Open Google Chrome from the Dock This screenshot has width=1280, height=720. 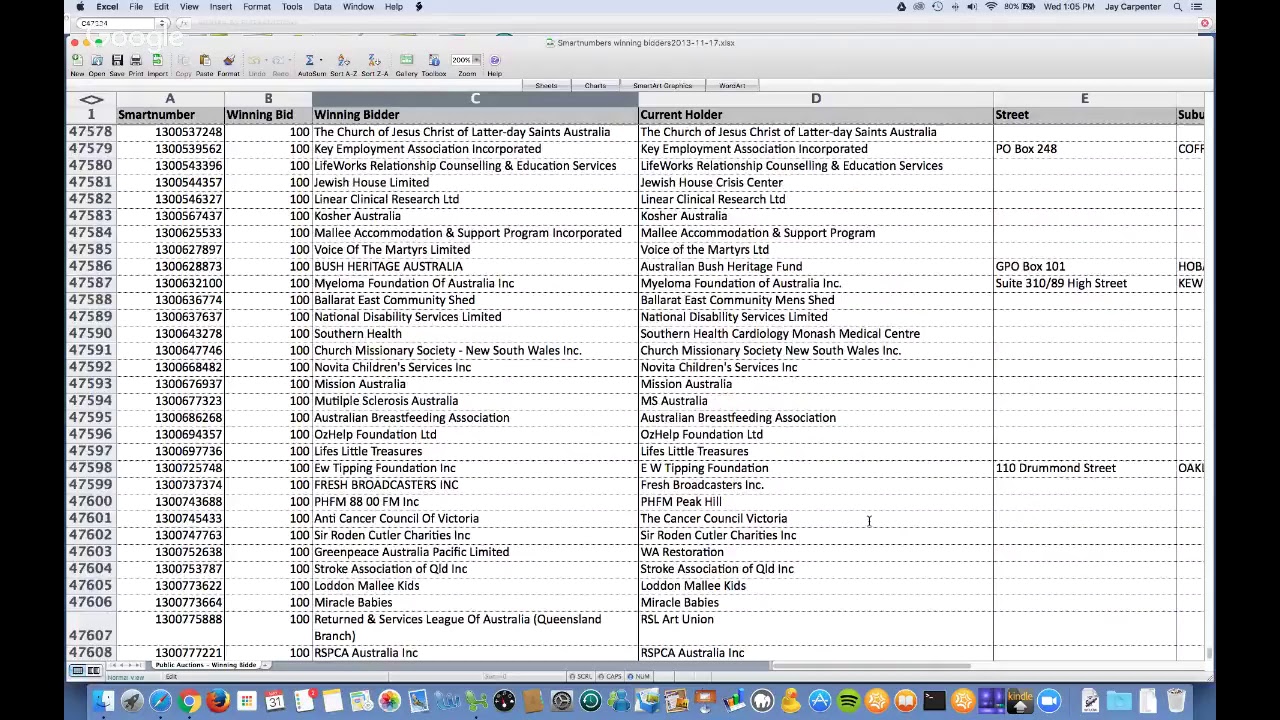click(189, 701)
